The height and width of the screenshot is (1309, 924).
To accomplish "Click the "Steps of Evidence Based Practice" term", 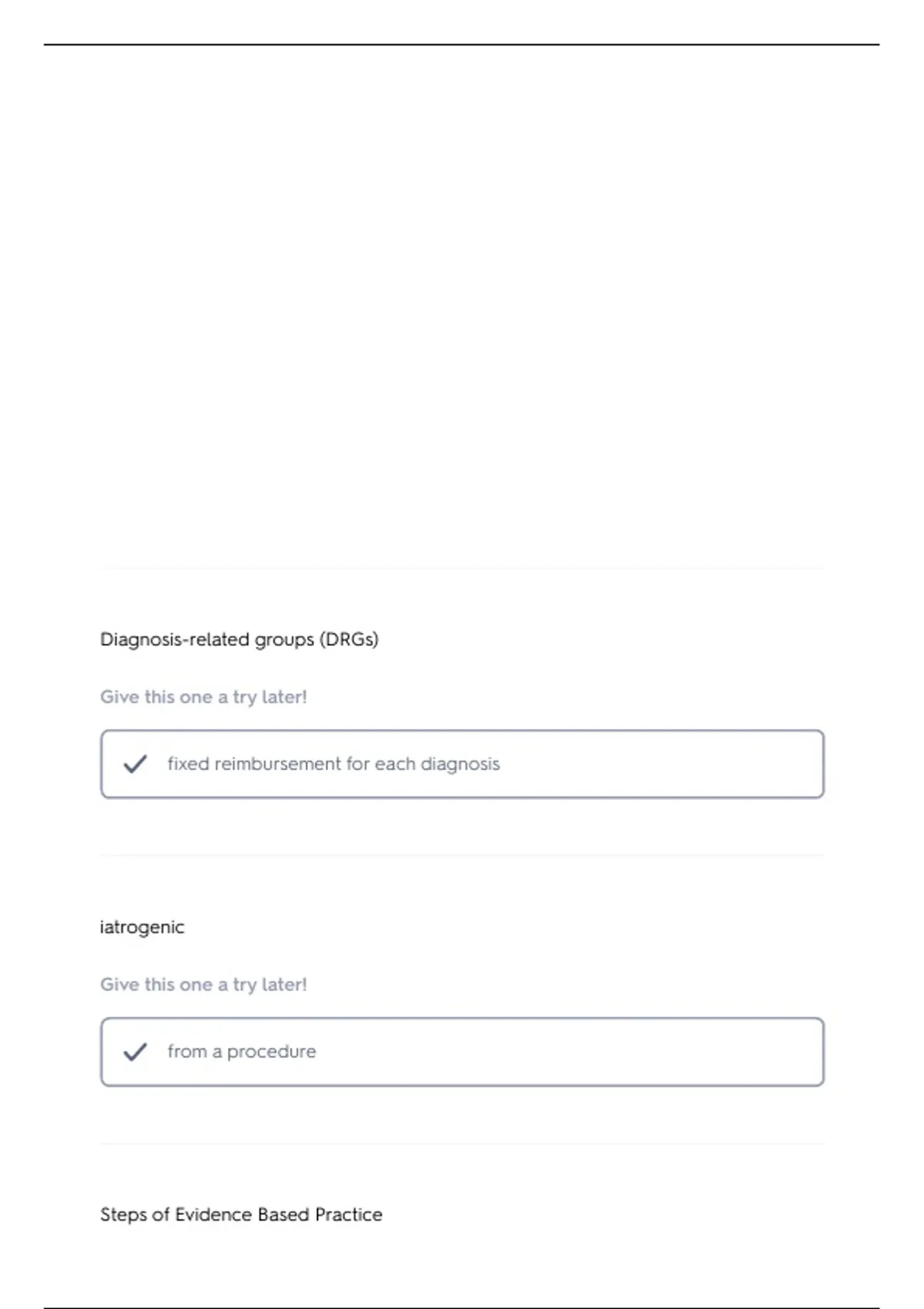I will coord(241,1215).
